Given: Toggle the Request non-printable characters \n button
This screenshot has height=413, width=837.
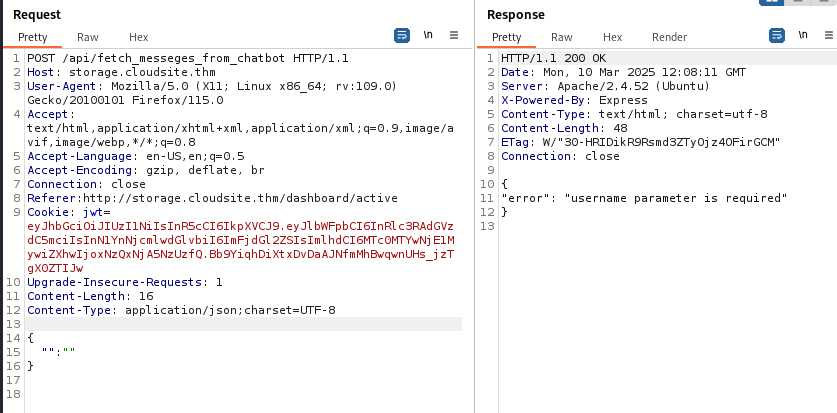Looking at the screenshot, I should [x=428, y=36].
